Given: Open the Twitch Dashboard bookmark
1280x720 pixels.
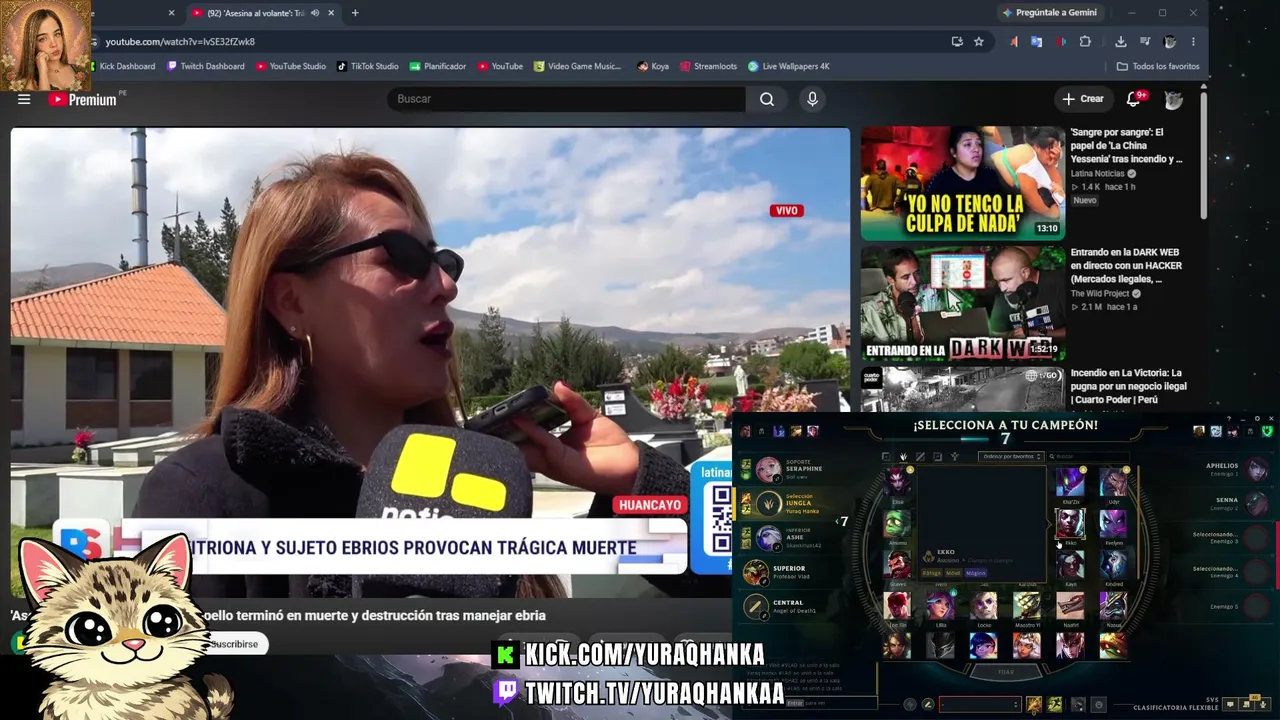Looking at the screenshot, I should pyautogui.click(x=206, y=66).
